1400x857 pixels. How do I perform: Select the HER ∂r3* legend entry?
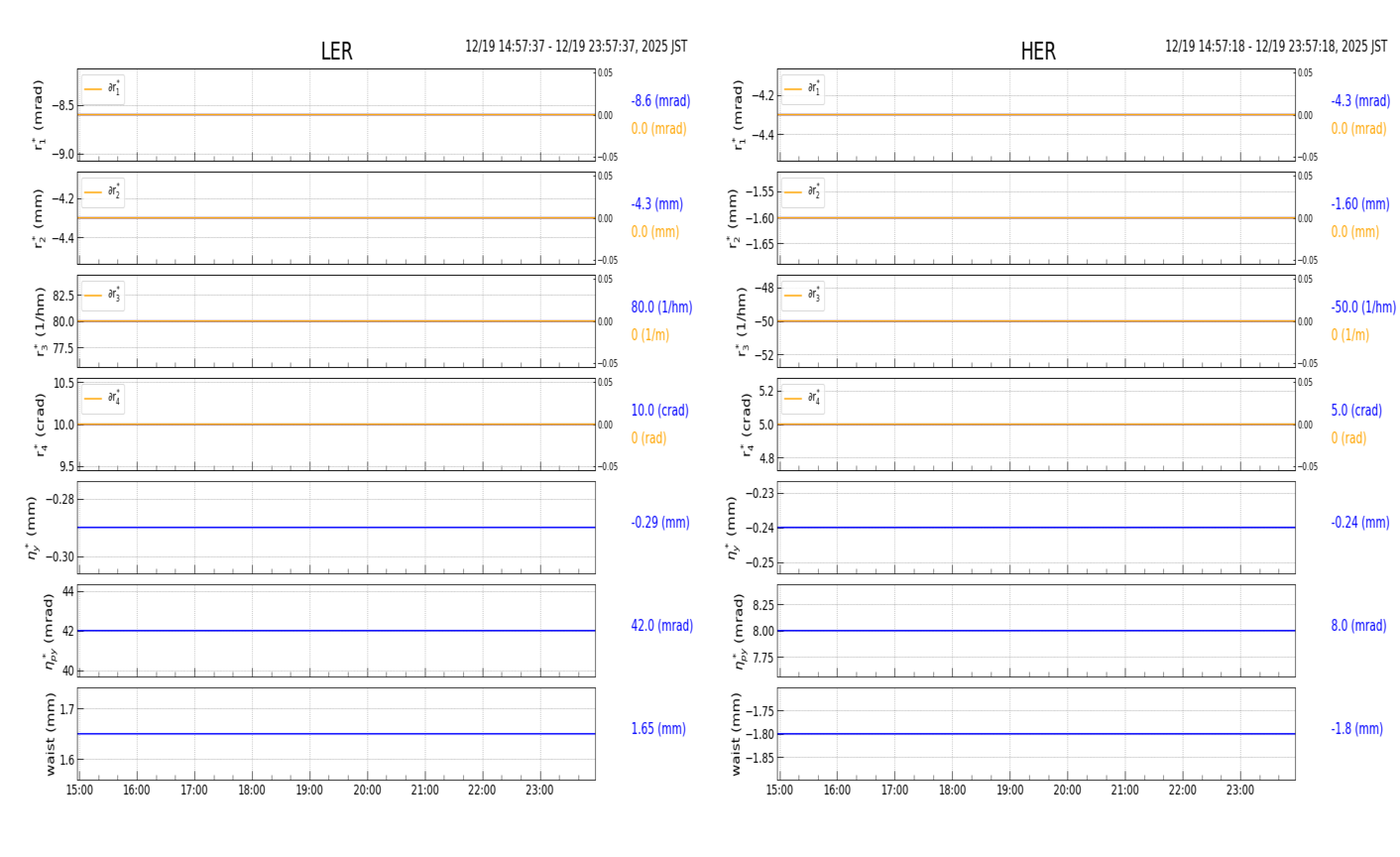click(x=803, y=296)
